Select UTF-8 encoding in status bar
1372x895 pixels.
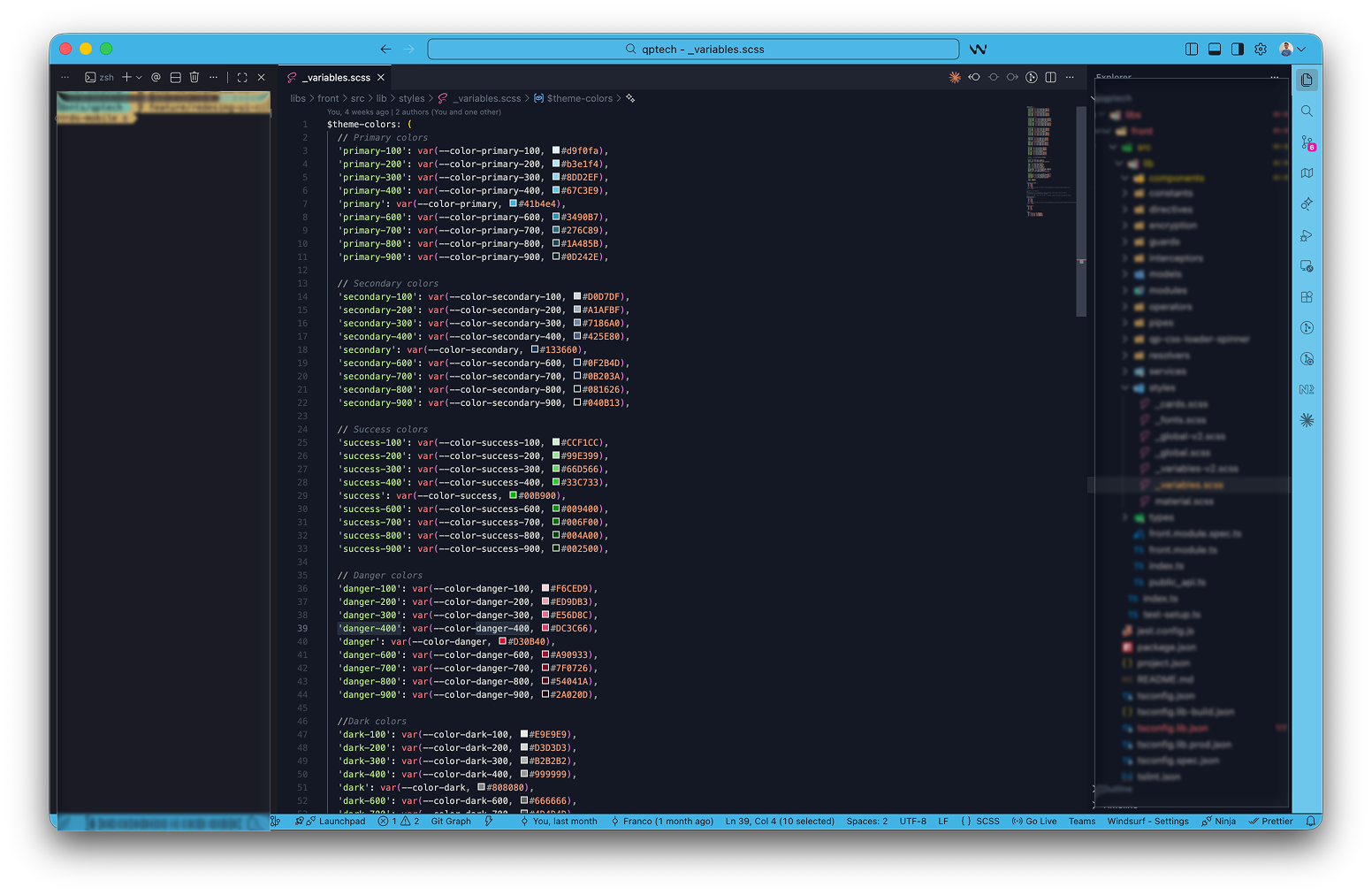(x=912, y=821)
